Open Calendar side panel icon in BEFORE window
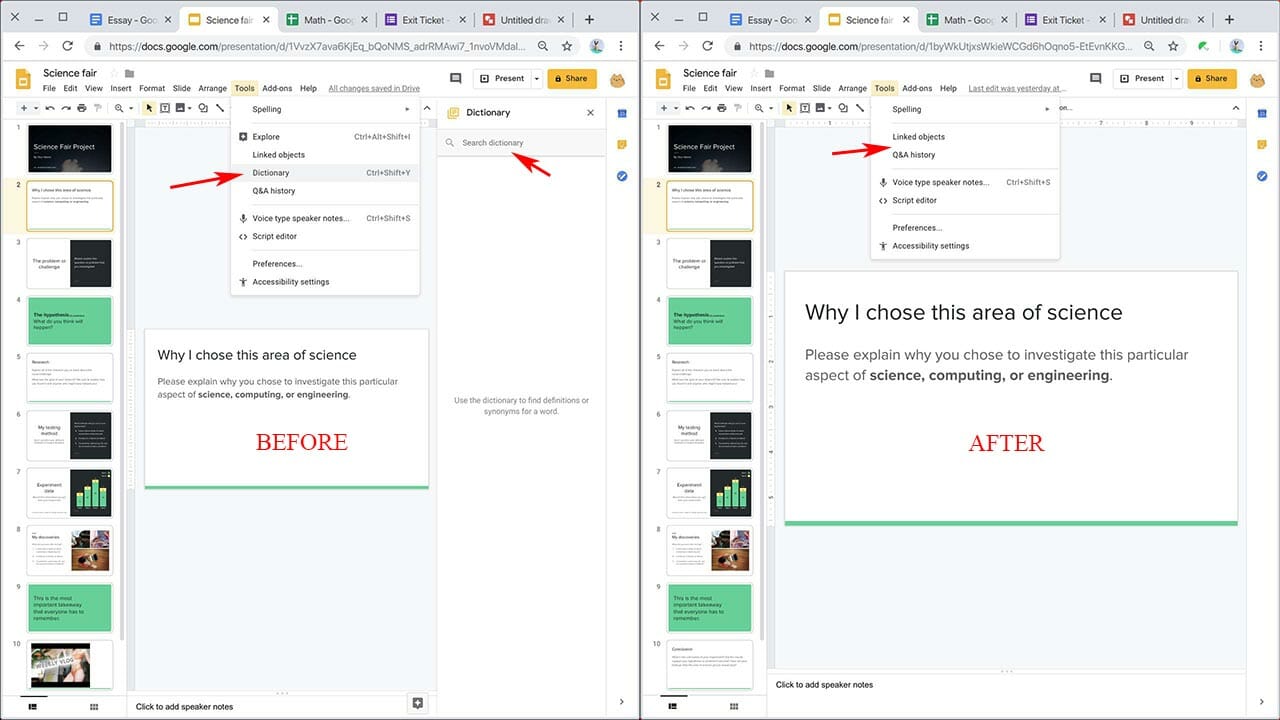The width and height of the screenshot is (1280, 720). (622, 113)
